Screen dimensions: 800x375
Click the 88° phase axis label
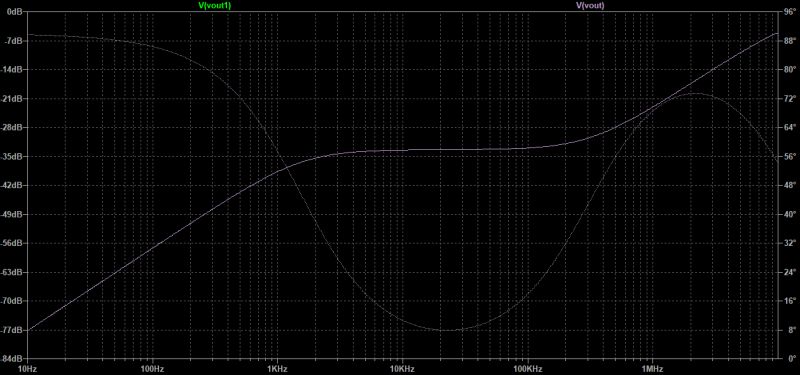pos(789,41)
